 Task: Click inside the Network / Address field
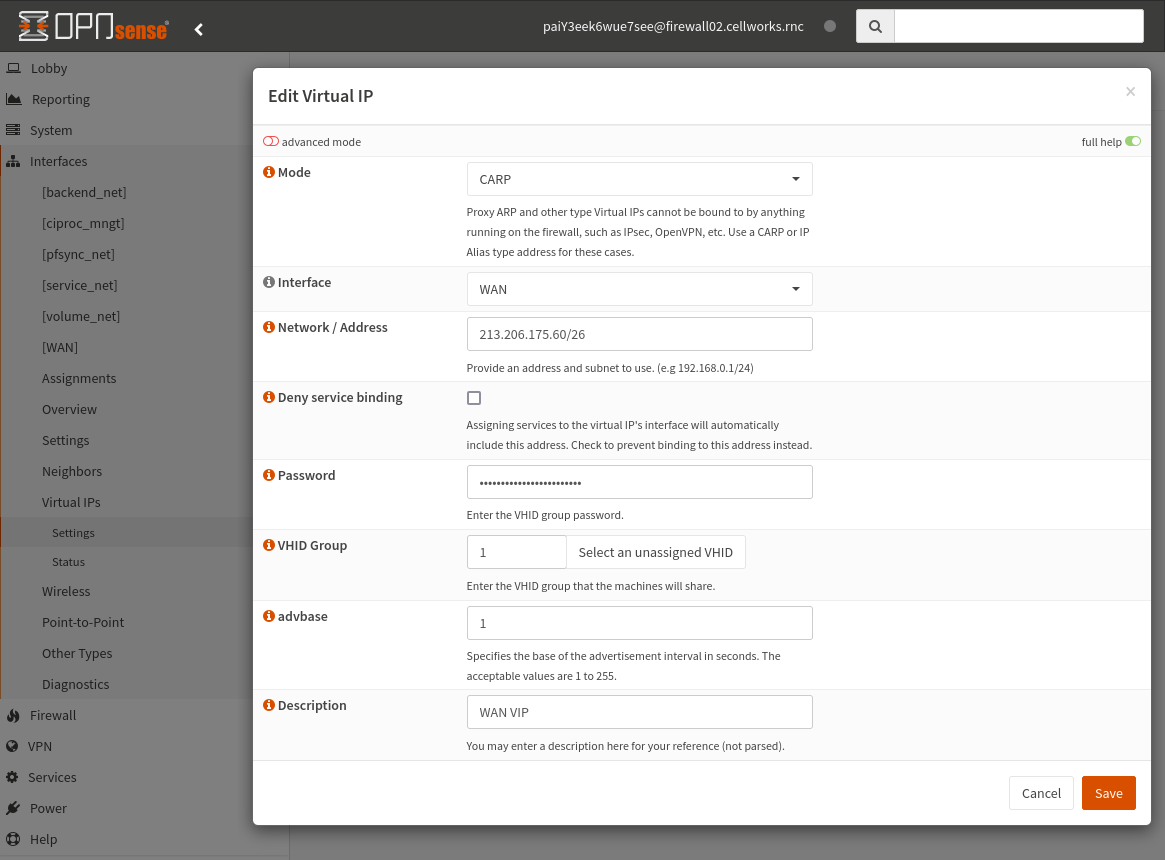coord(639,333)
